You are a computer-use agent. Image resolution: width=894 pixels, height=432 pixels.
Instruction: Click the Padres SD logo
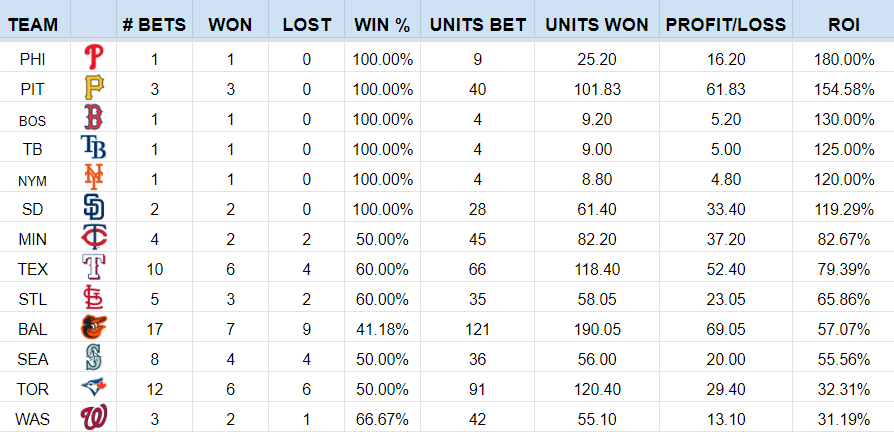(x=94, y=207)
